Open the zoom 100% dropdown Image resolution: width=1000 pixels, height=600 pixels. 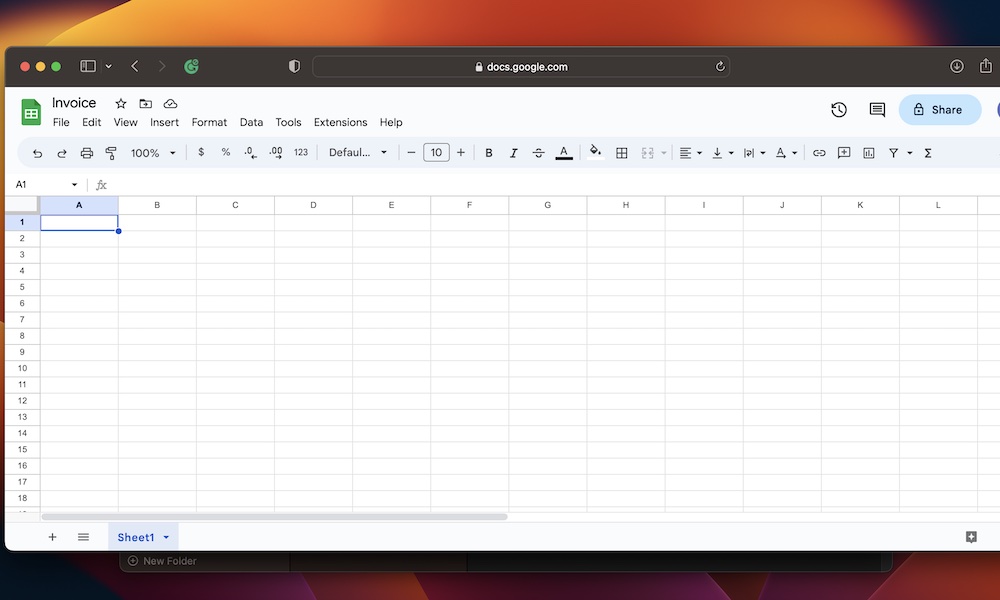click(153, 153)
